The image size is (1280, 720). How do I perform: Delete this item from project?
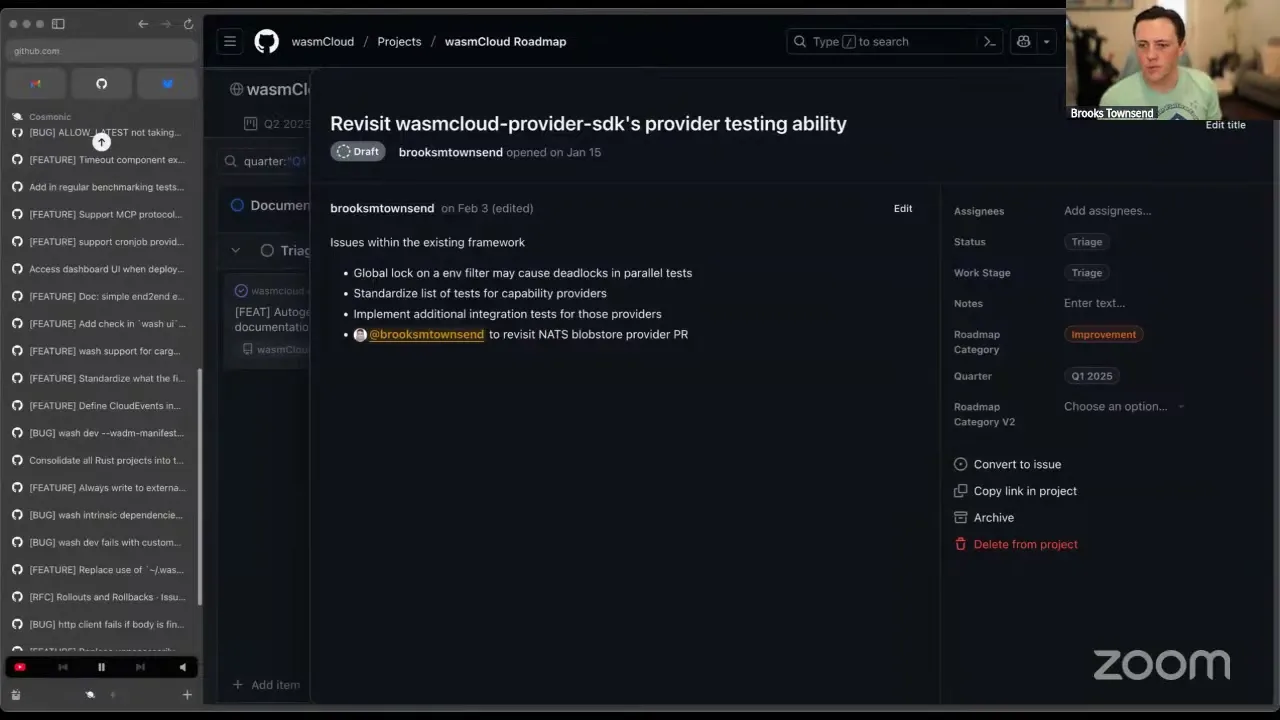click(1016, 545)
